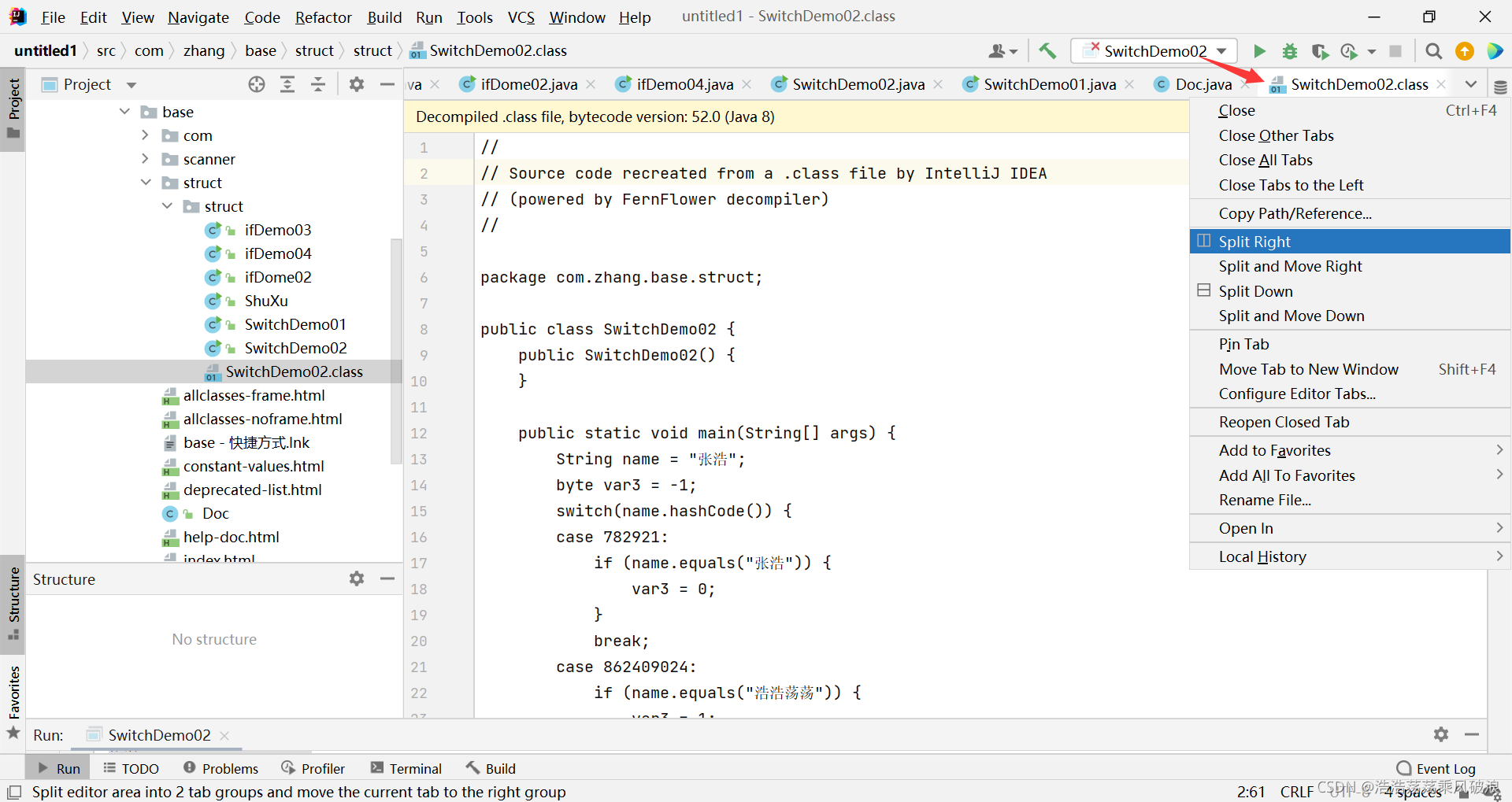Collapse the outer struct folder
Screen dimensions: 1512x802
click(x=146, y=183)
